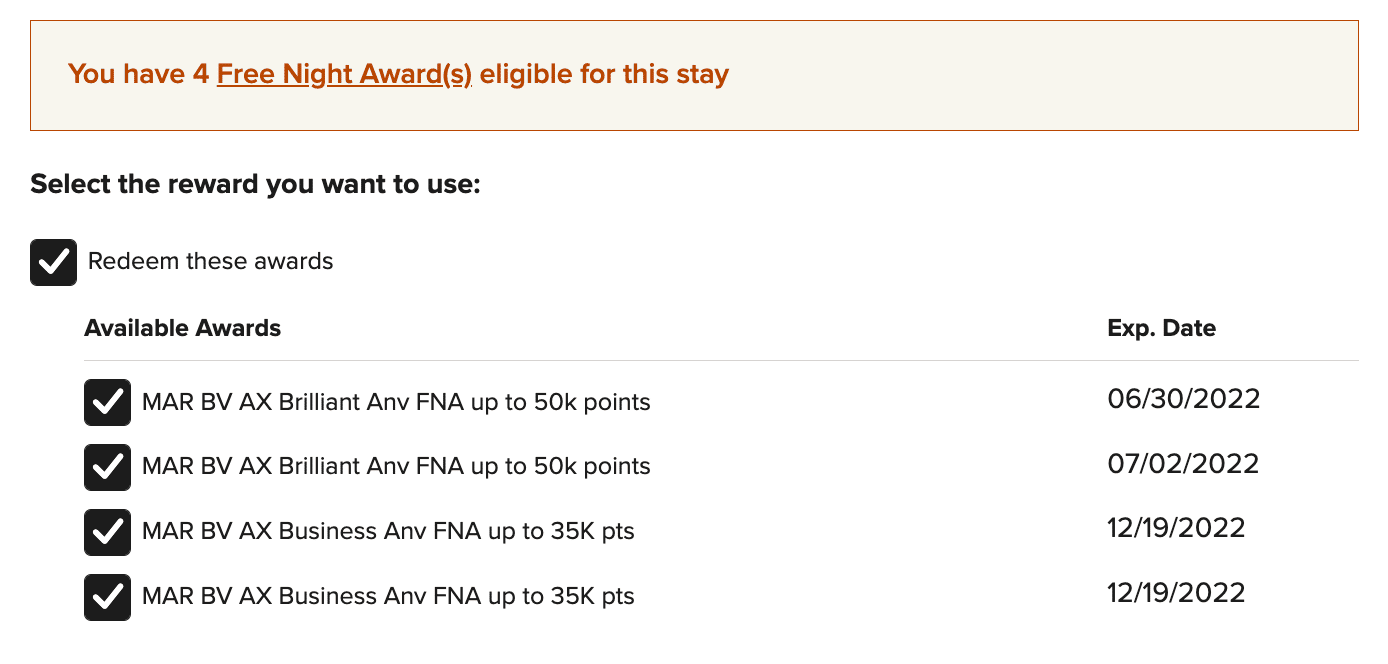Click the bottom Business Anv FNA 35K label

pos(388,597)
